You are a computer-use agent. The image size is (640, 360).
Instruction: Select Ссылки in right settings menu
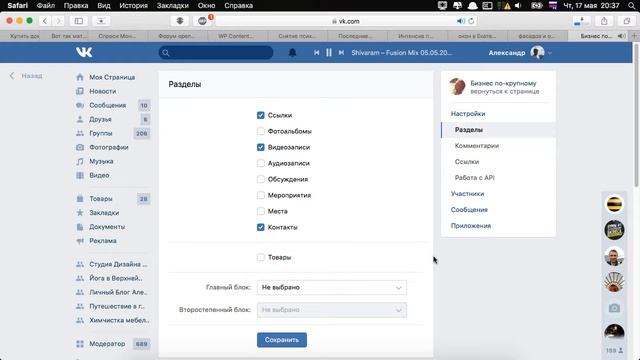pyautogui.click(x=467, y=162)
